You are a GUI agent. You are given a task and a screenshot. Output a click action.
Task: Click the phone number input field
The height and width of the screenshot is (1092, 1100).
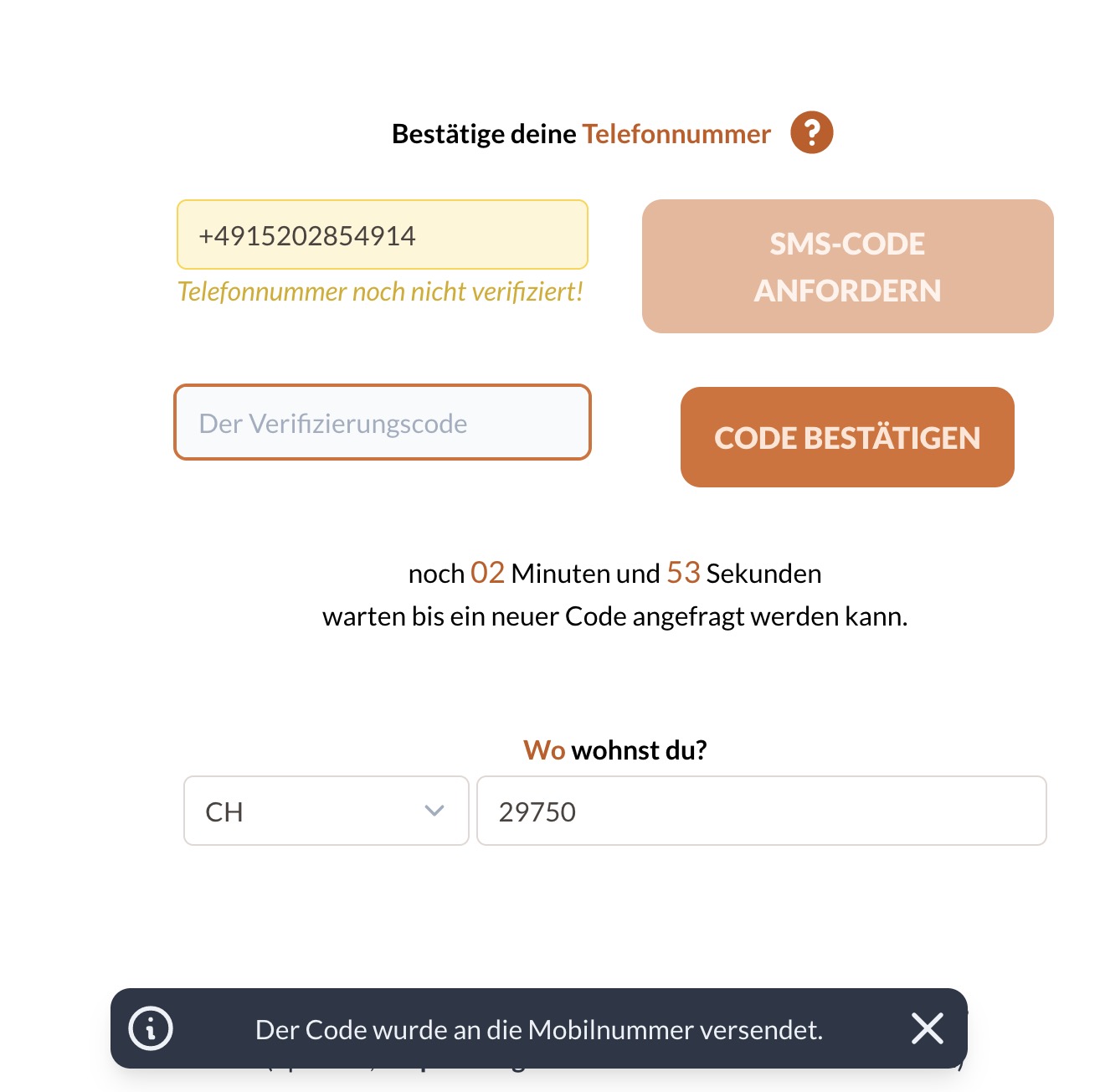click(x=383, y=235)
